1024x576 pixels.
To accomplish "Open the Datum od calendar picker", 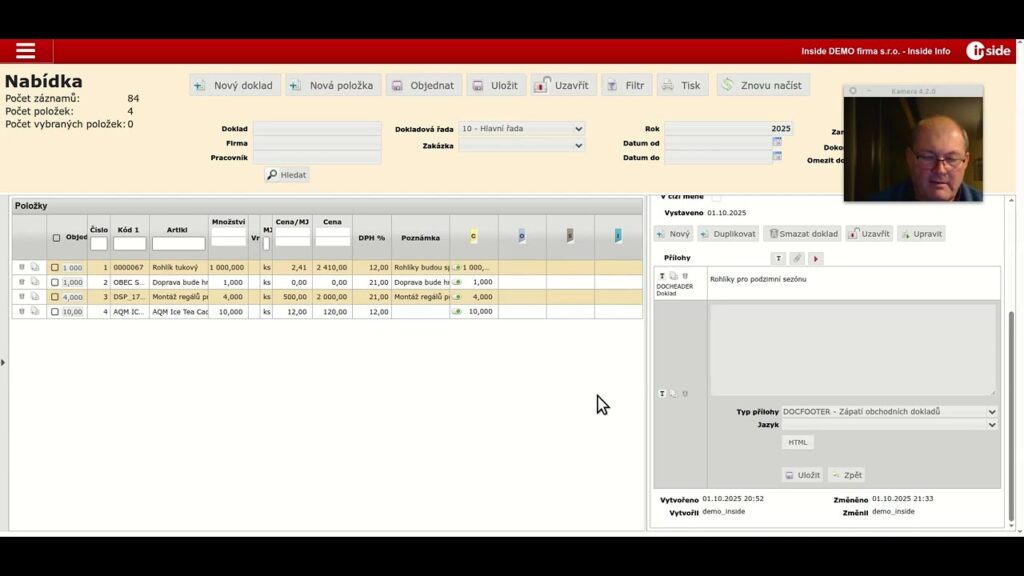I will tap(777, 143).
